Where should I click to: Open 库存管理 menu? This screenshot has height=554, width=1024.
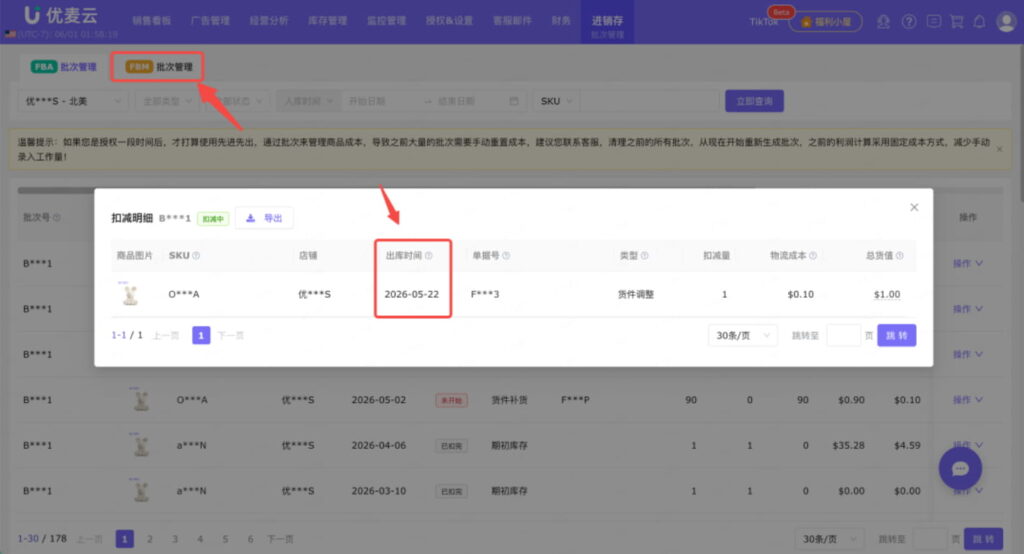tap(327, 21)
